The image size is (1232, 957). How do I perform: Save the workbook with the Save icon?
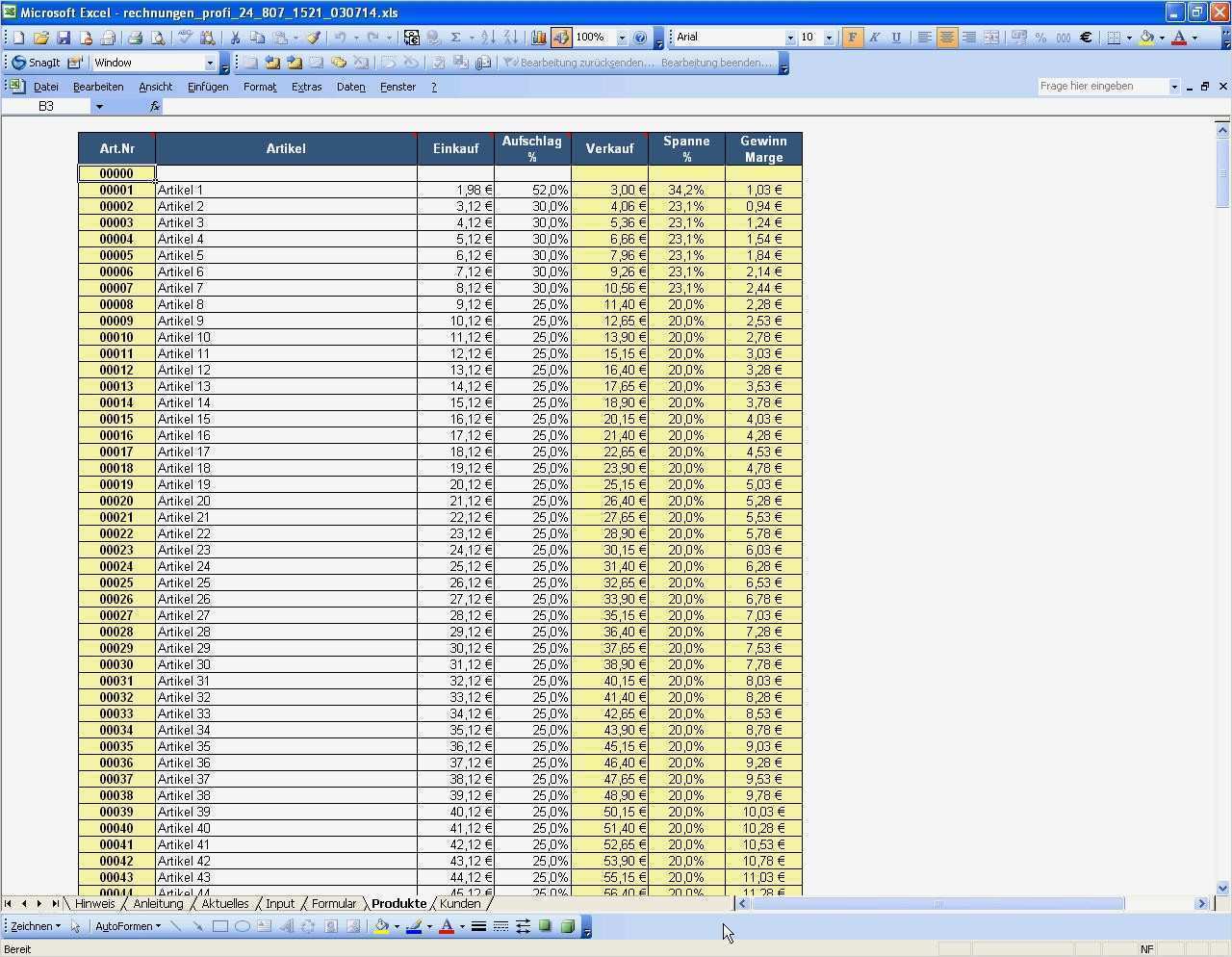64,38
